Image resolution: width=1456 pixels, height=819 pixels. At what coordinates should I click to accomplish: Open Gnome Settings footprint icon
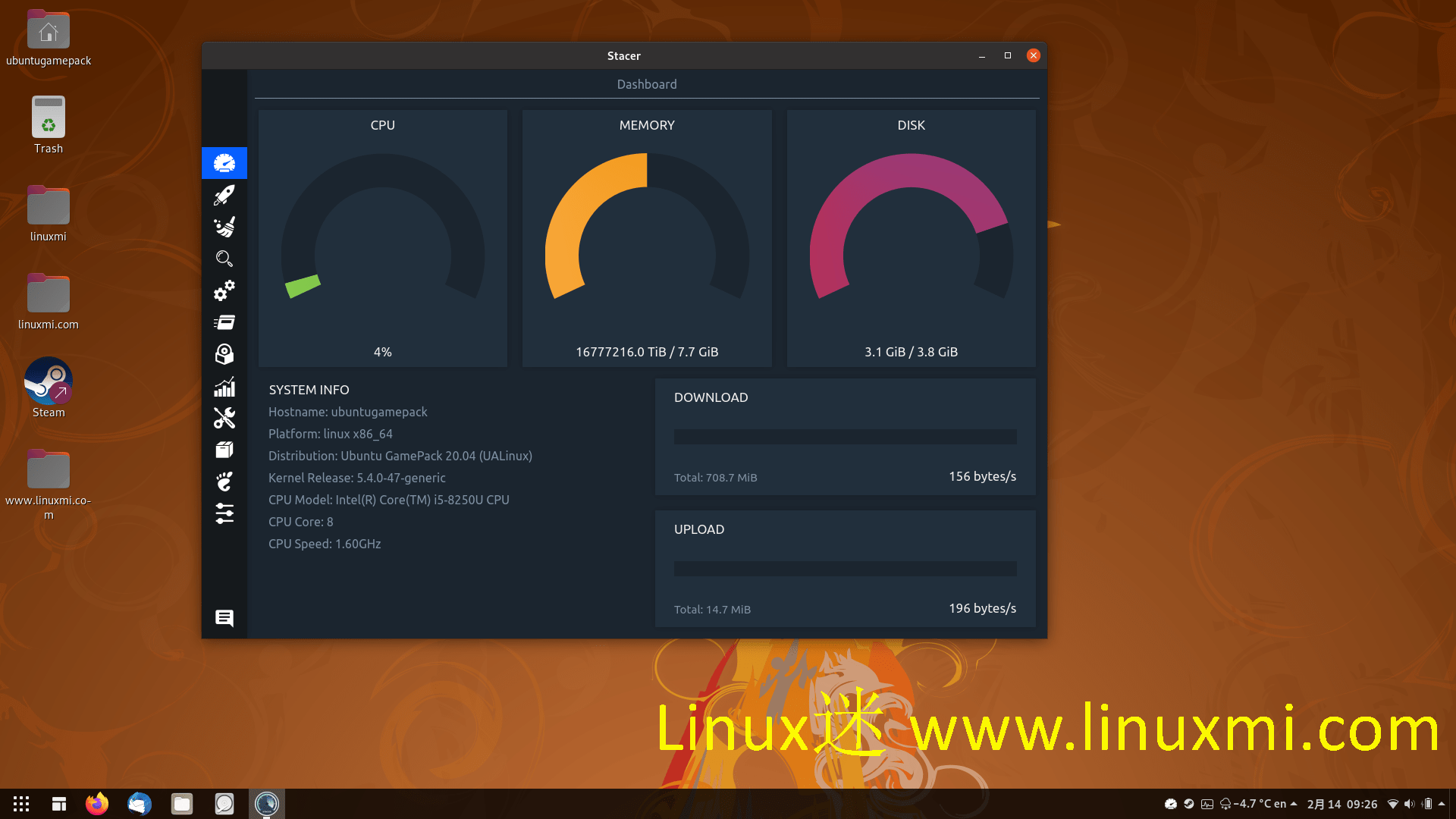[224, 482]
